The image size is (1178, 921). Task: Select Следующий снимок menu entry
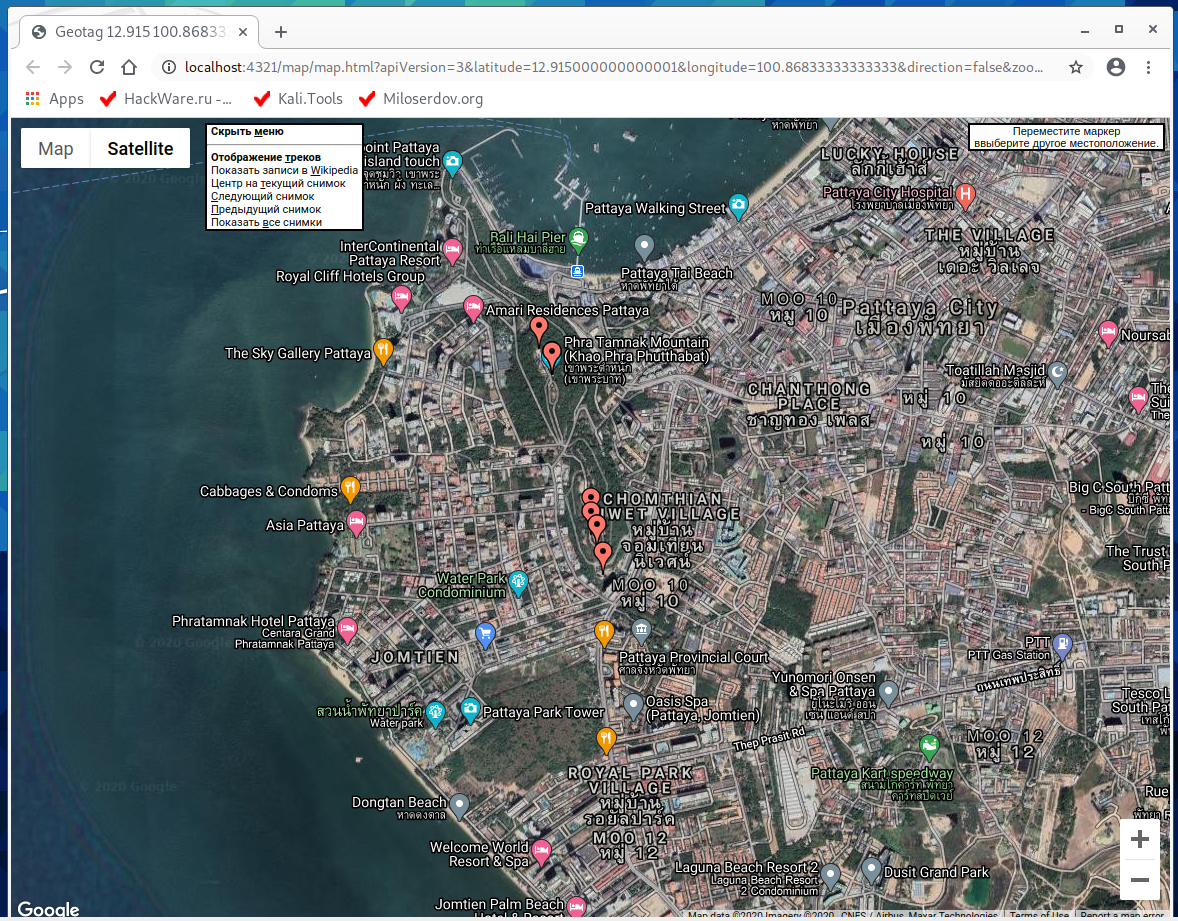(262, 196)
